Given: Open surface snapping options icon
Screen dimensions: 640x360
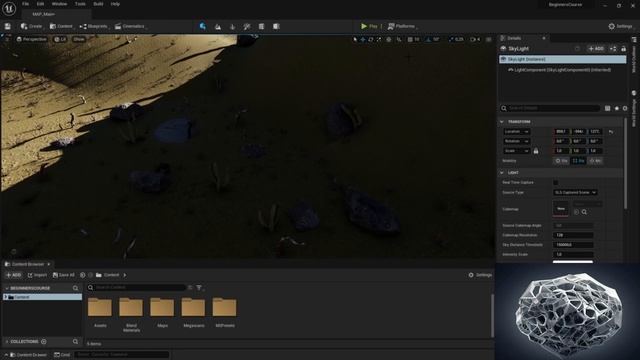Looking at the screenshot, I should tap(399, 40).
